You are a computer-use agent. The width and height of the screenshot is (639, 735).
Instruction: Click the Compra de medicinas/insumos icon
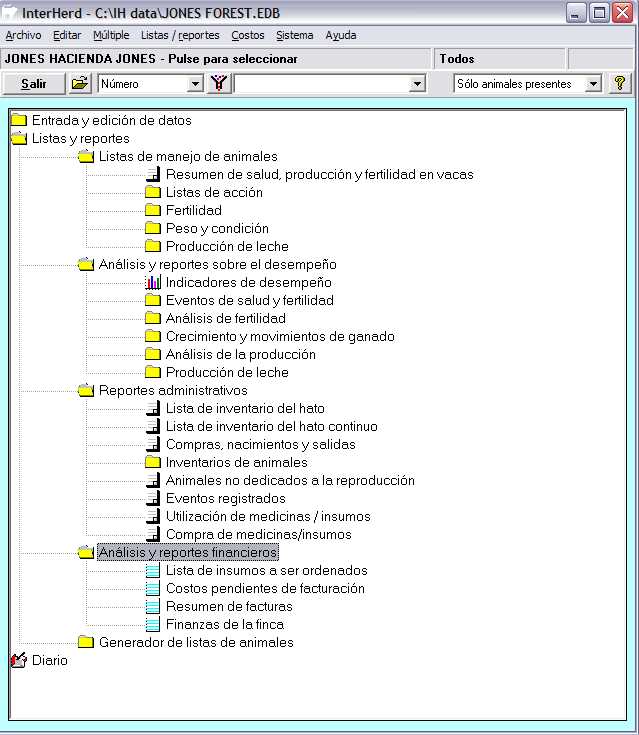[x=153, y=534]
